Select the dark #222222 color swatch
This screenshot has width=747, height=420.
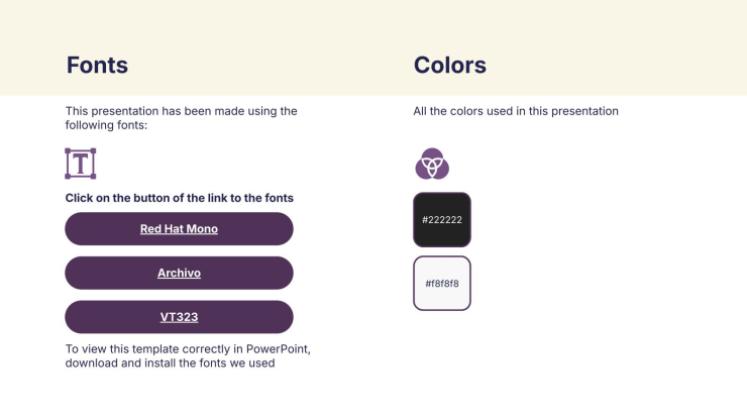tap(442, 220)
